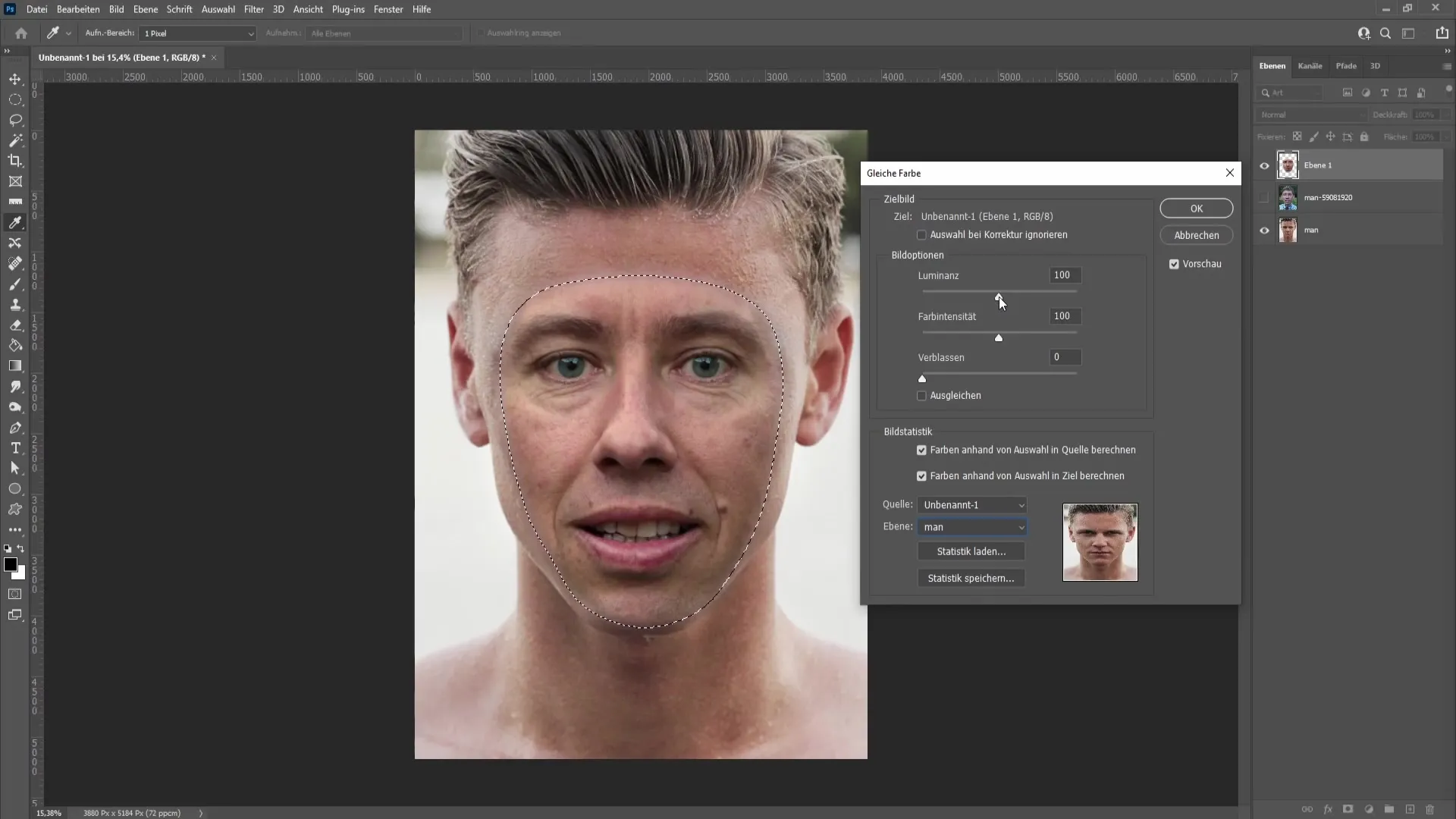Open the Search magnifier in options bar
Image resolution: width=1456 pixels, height=819 pixels.
coord(1385,33)
